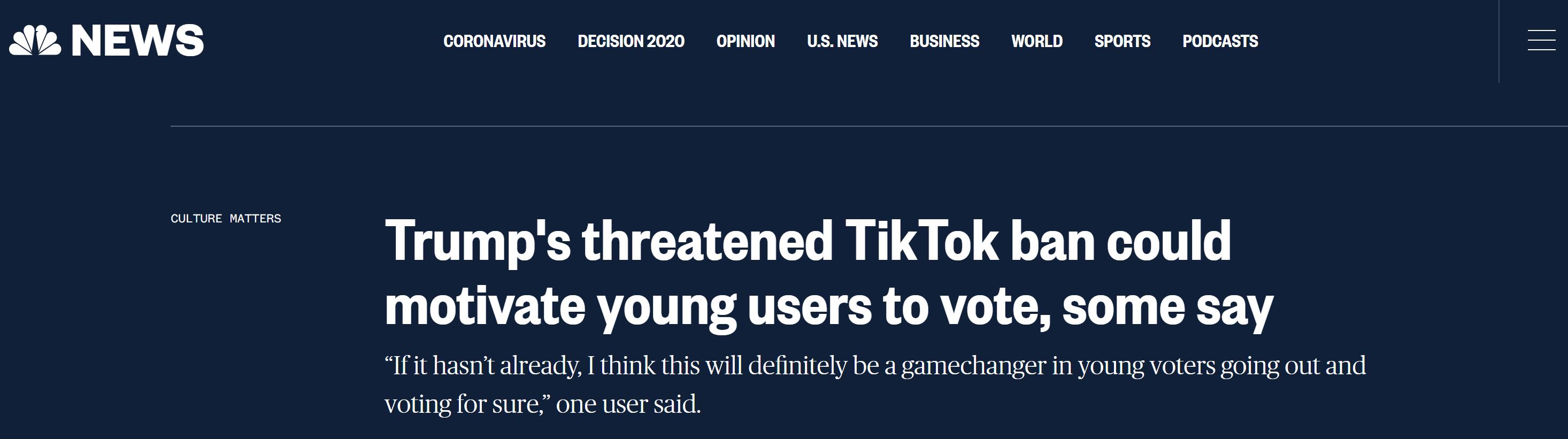Go to Decision 2020 coverage

(x=631, y=41)
